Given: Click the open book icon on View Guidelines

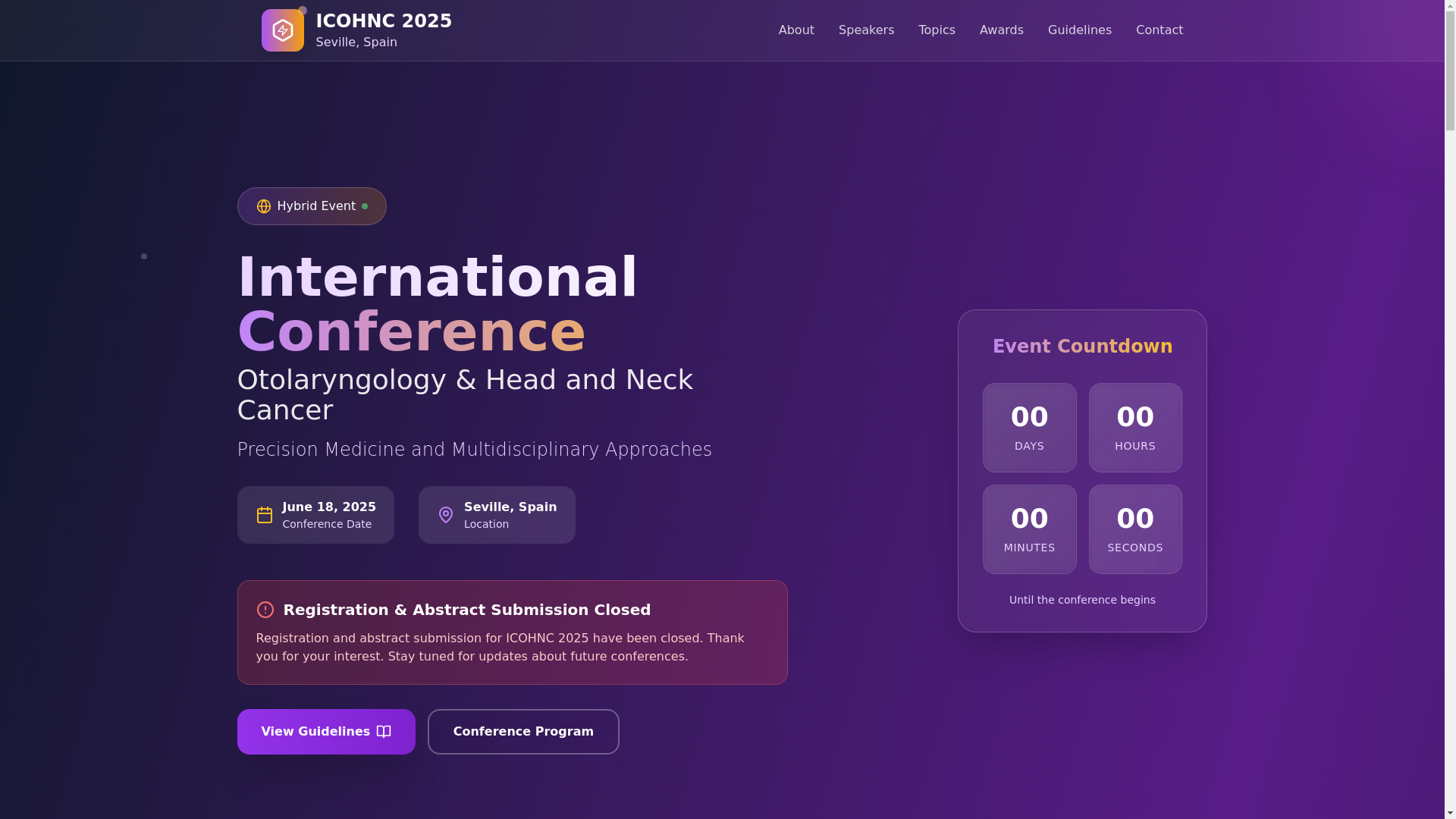Looking at the screenshot, I should pyautogui.click(x=384, y=732).
